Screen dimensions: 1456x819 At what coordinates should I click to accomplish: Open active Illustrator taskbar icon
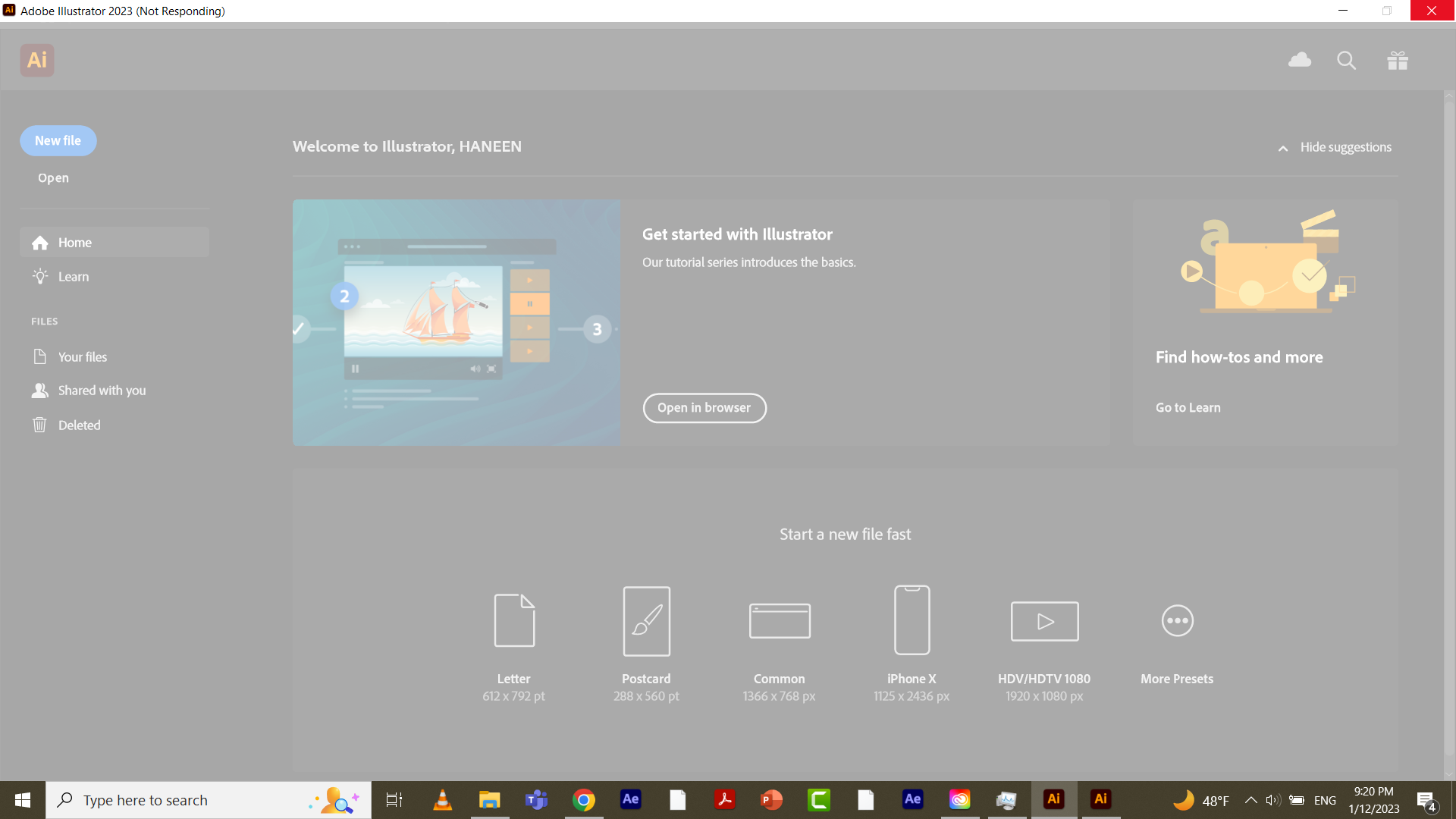(x=1054, y=800)
